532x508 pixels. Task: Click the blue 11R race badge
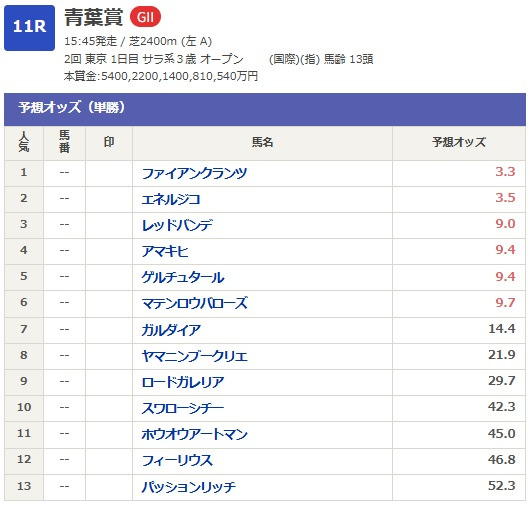(x=30, y=28)
